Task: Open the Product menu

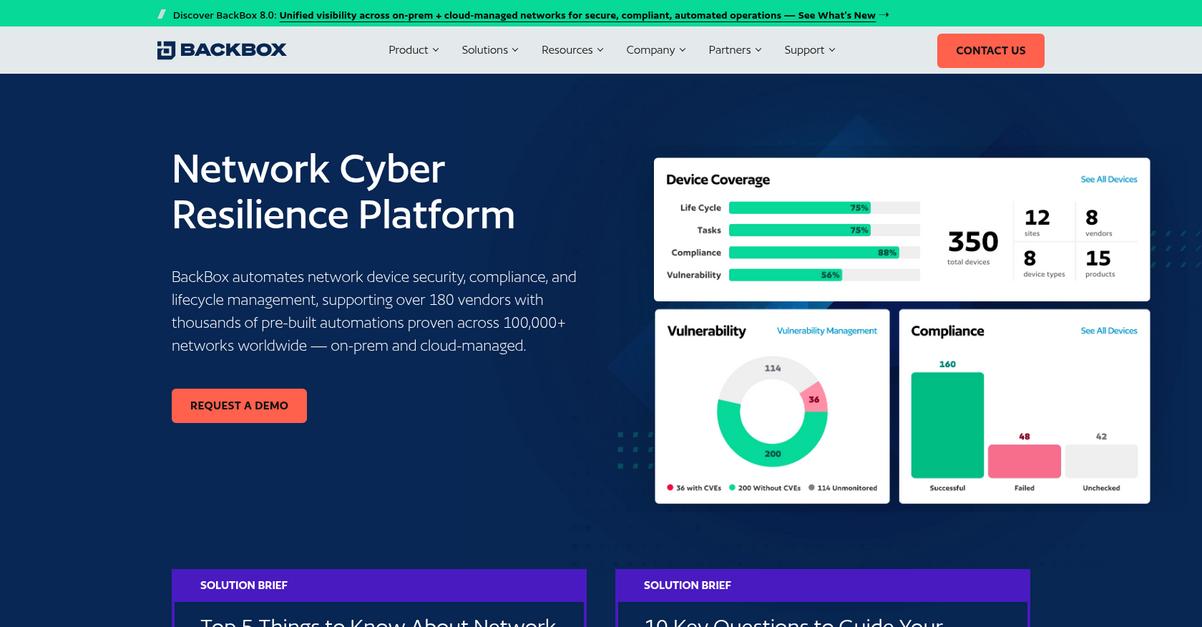Action: (x=413, y=50)
